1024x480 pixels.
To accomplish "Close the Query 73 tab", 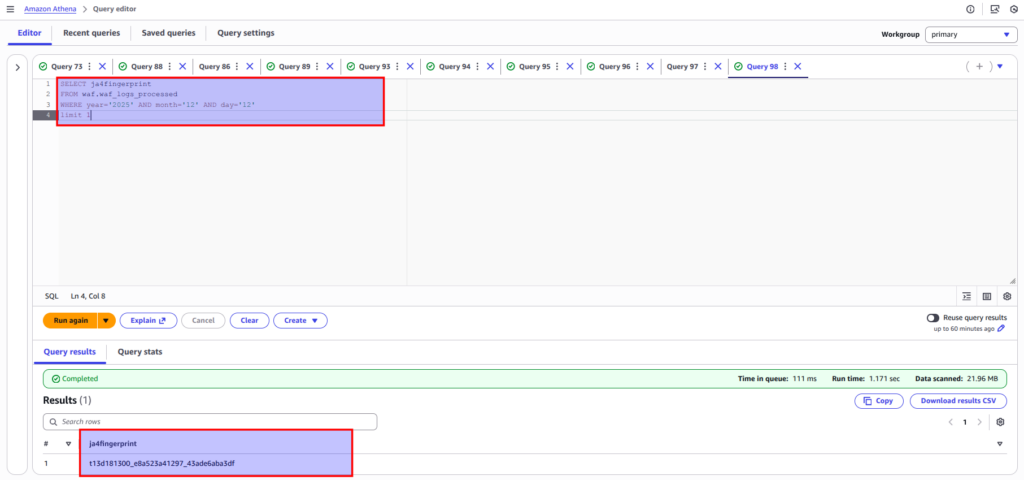I will coord(102,67).
